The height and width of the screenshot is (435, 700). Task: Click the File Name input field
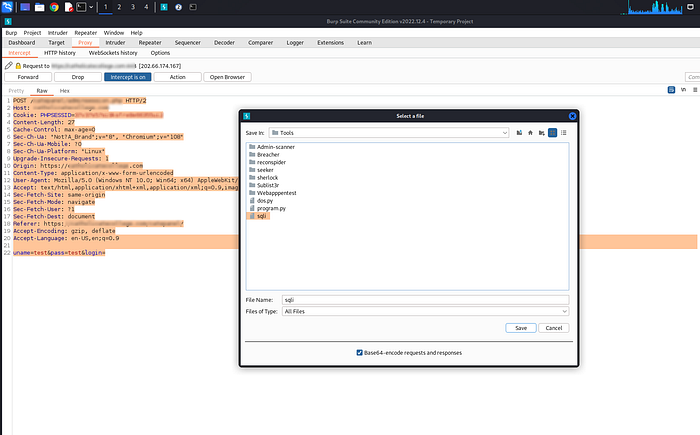(425, 300)
